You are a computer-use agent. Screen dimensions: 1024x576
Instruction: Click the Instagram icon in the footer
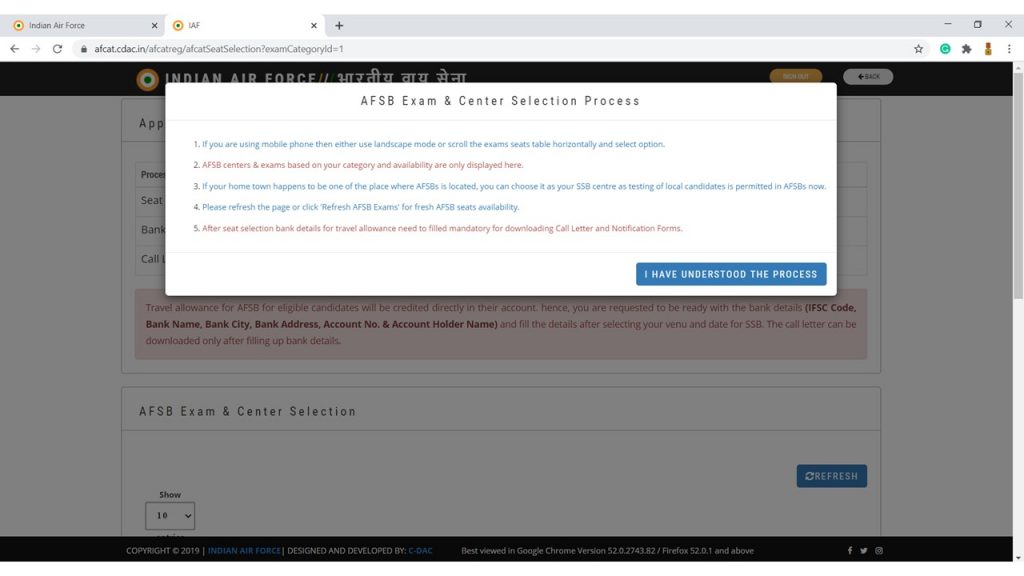click(879, 550)
